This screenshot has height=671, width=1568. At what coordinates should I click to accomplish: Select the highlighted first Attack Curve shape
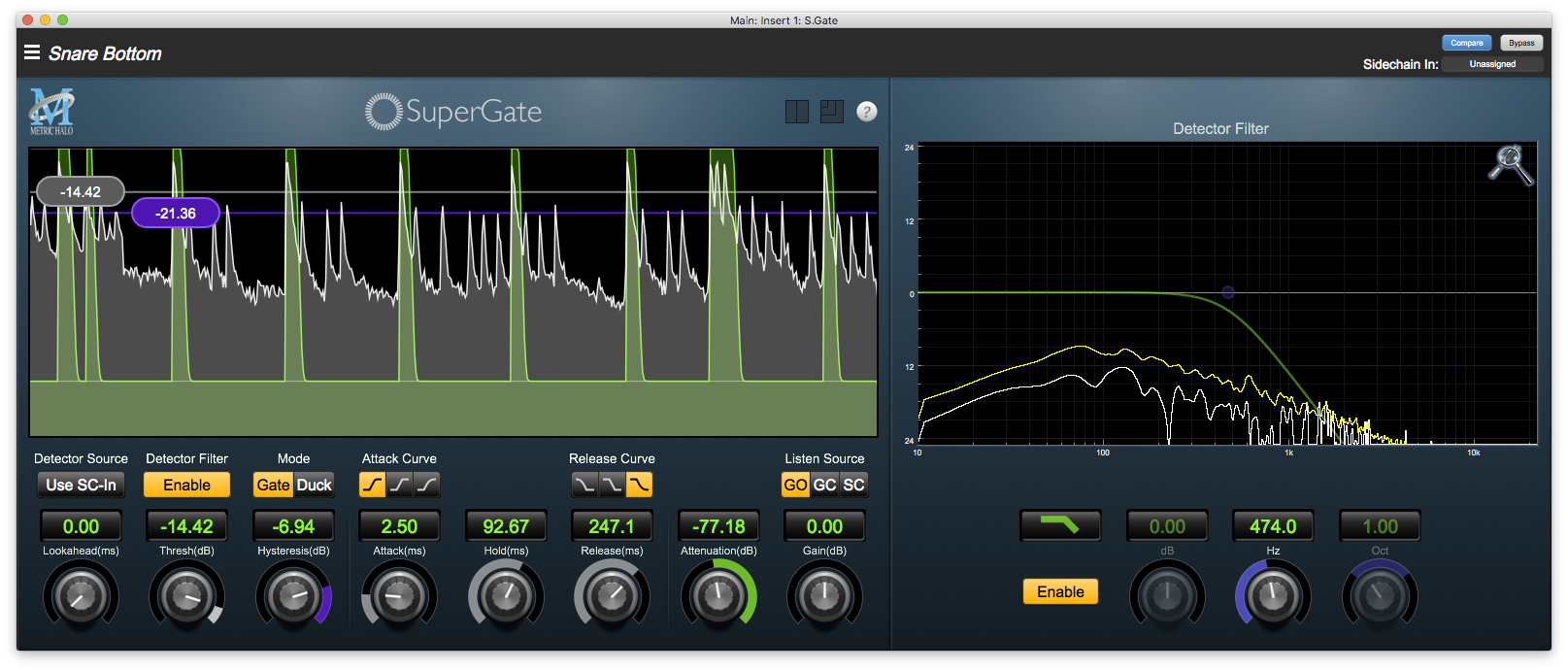[372, 485]
